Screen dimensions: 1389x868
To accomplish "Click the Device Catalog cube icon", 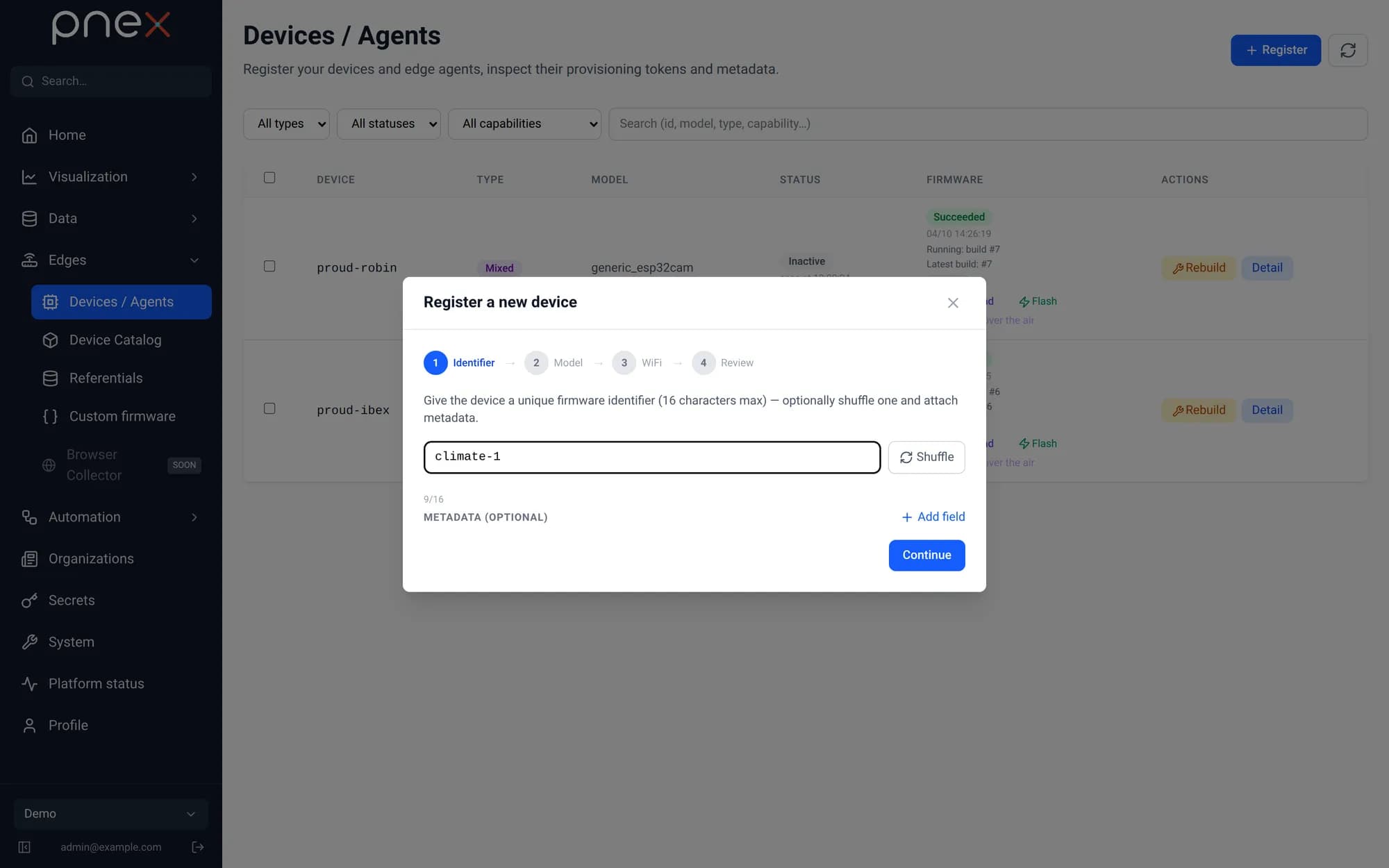I will pos(50,340).
